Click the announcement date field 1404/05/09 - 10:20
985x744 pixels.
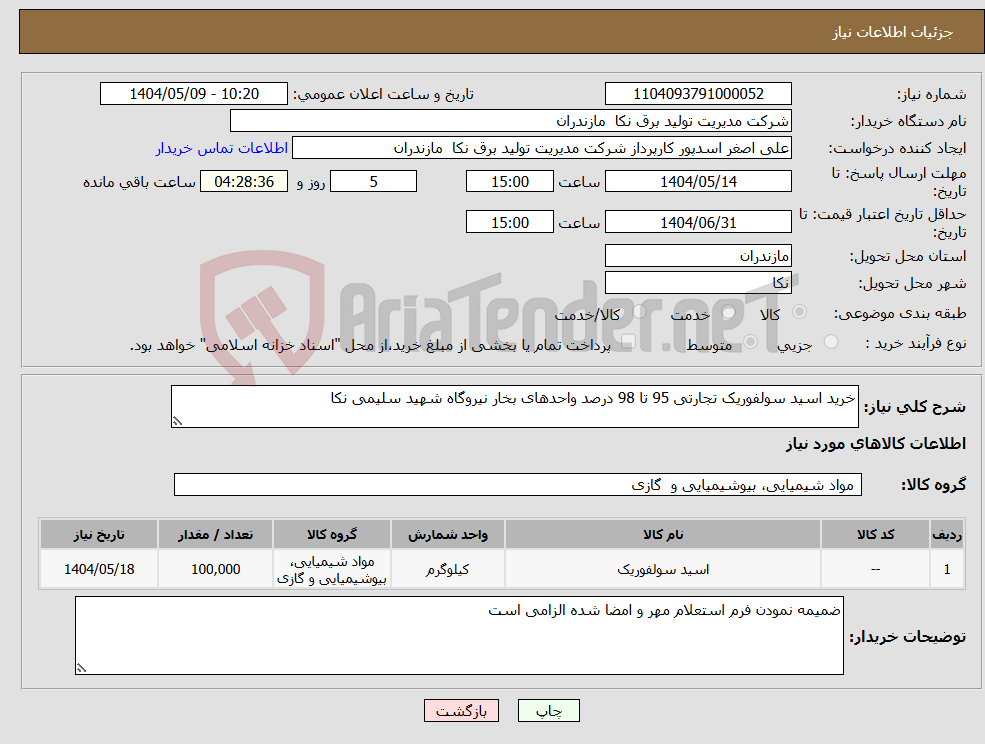pyautogui.click(x=193, y=94)
